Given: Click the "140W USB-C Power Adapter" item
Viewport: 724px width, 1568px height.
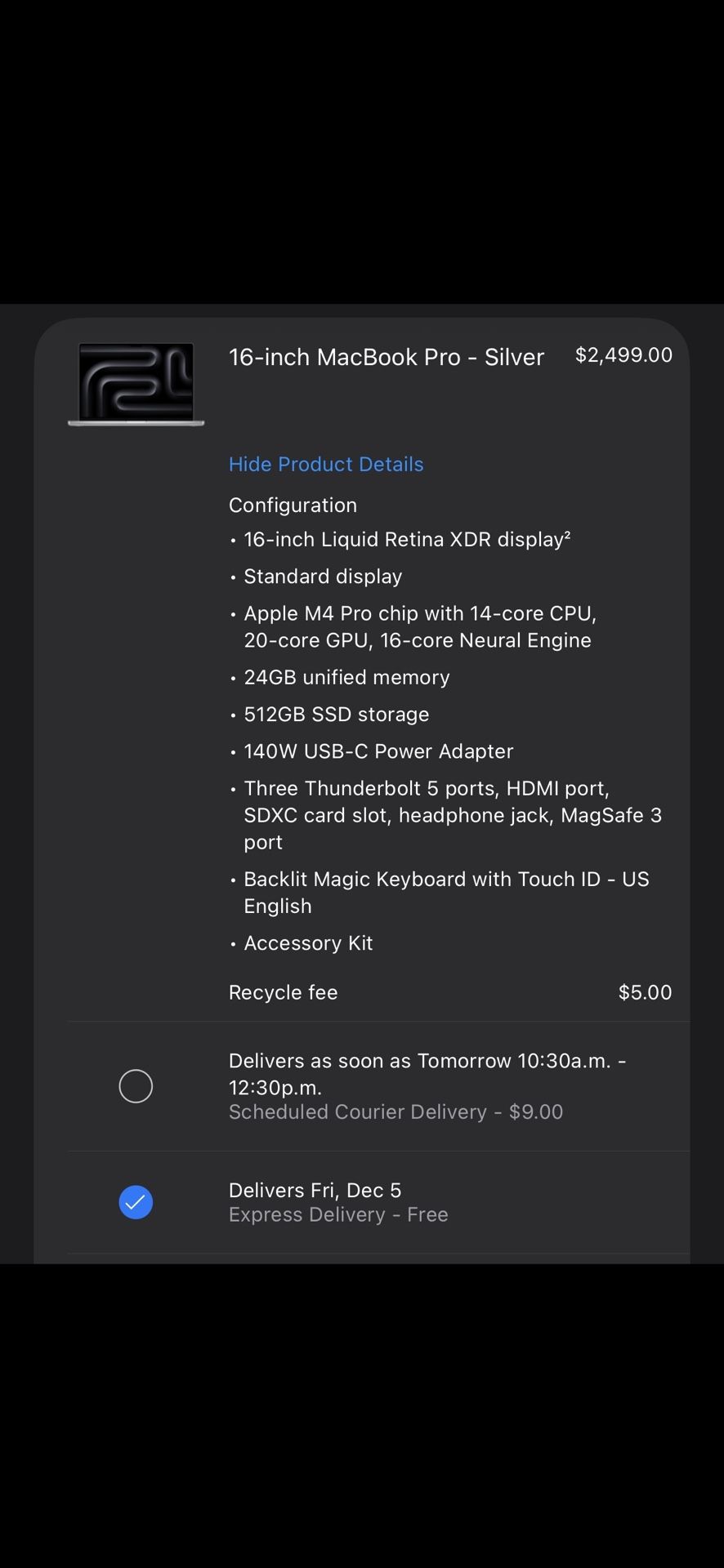Looking at the screenshot, I should tap(378, 751).
